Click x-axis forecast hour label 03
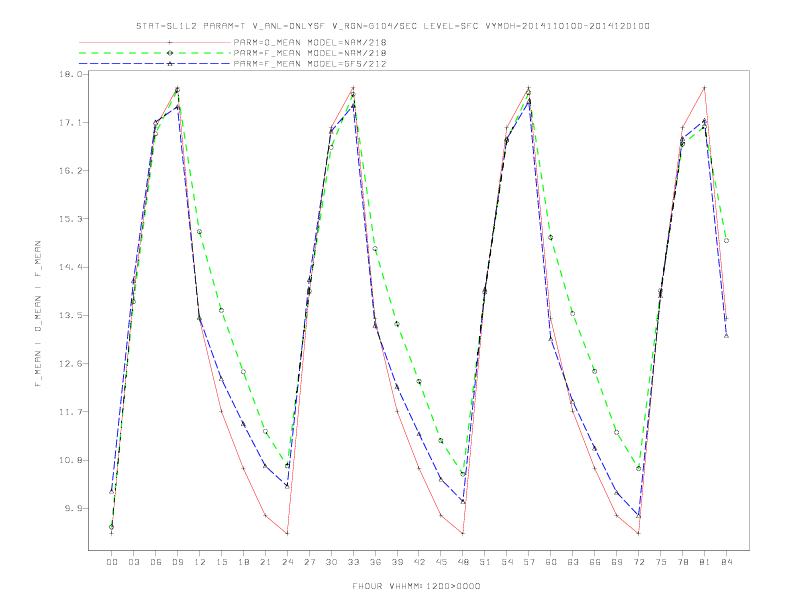Image resolution: width=792 pixels, height=612 pixels. [133, 562]
